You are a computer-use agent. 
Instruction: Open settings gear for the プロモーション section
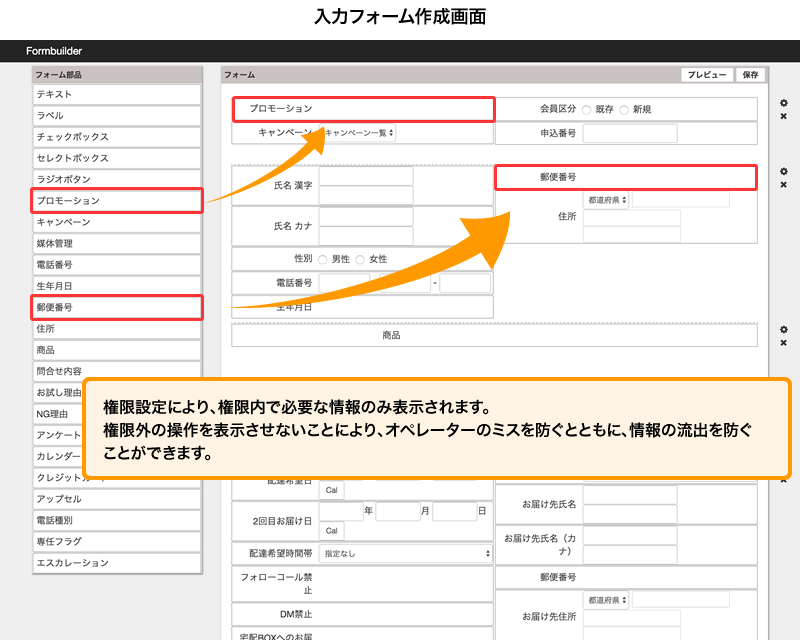point(783,104)
